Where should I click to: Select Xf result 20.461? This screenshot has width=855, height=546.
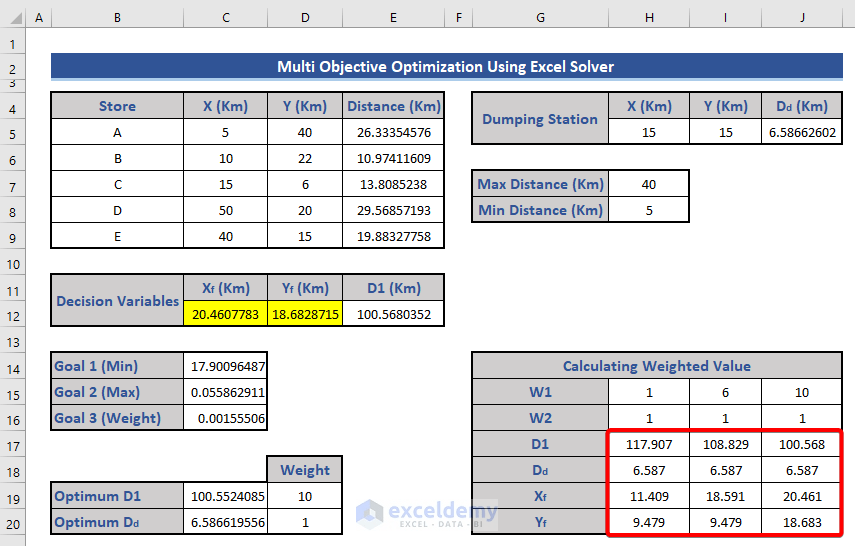802,496
